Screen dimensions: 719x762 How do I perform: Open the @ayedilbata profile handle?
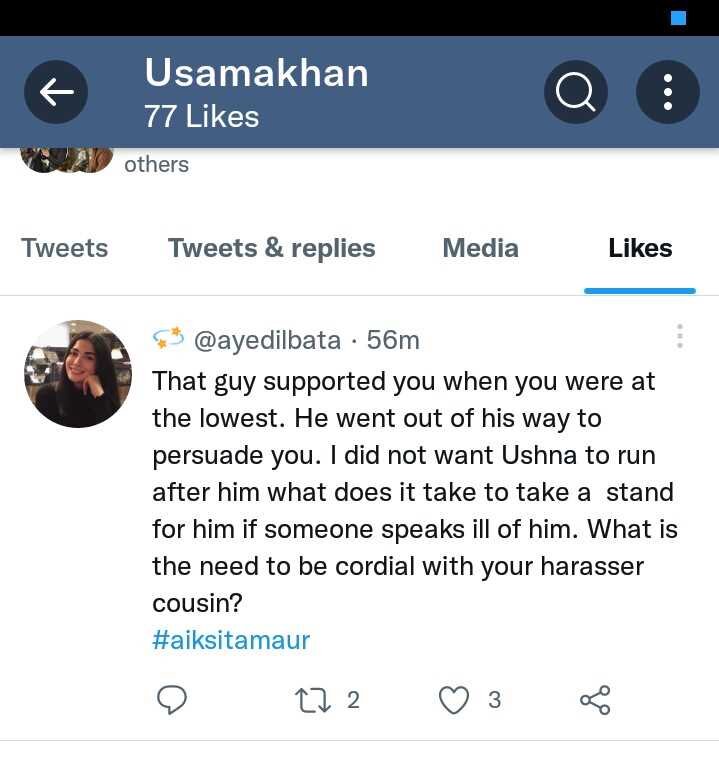point(266,340)
